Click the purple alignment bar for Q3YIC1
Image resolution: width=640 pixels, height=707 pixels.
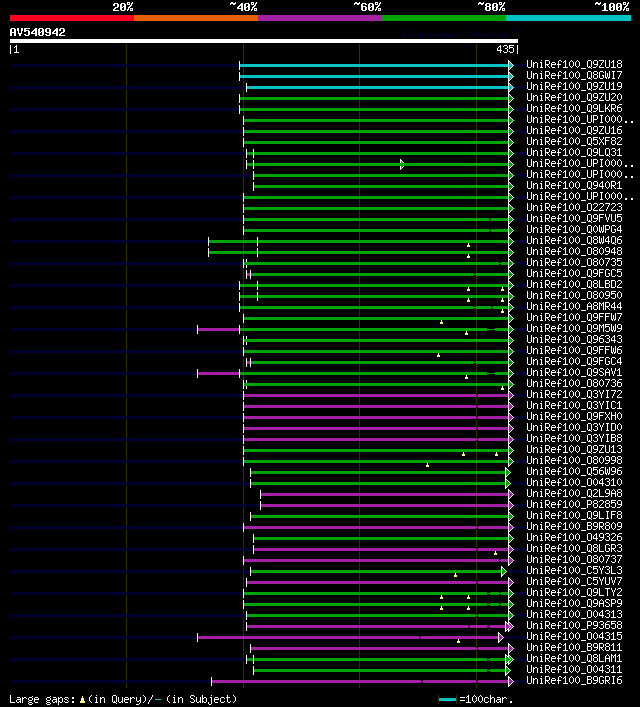[376, 407]
